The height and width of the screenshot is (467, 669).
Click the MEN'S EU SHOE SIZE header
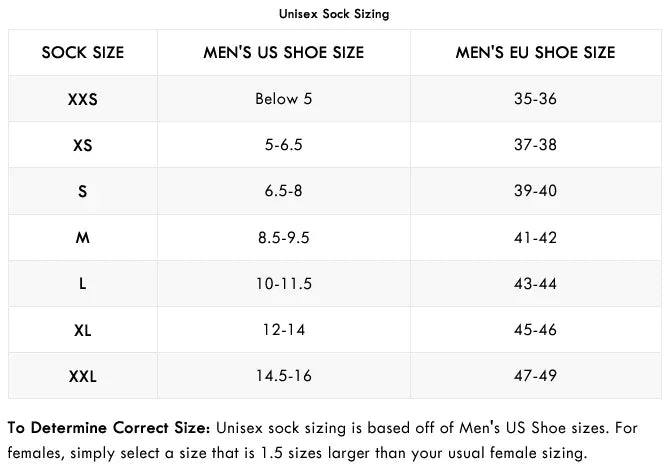pyautogui.click(x=535, y=52)
